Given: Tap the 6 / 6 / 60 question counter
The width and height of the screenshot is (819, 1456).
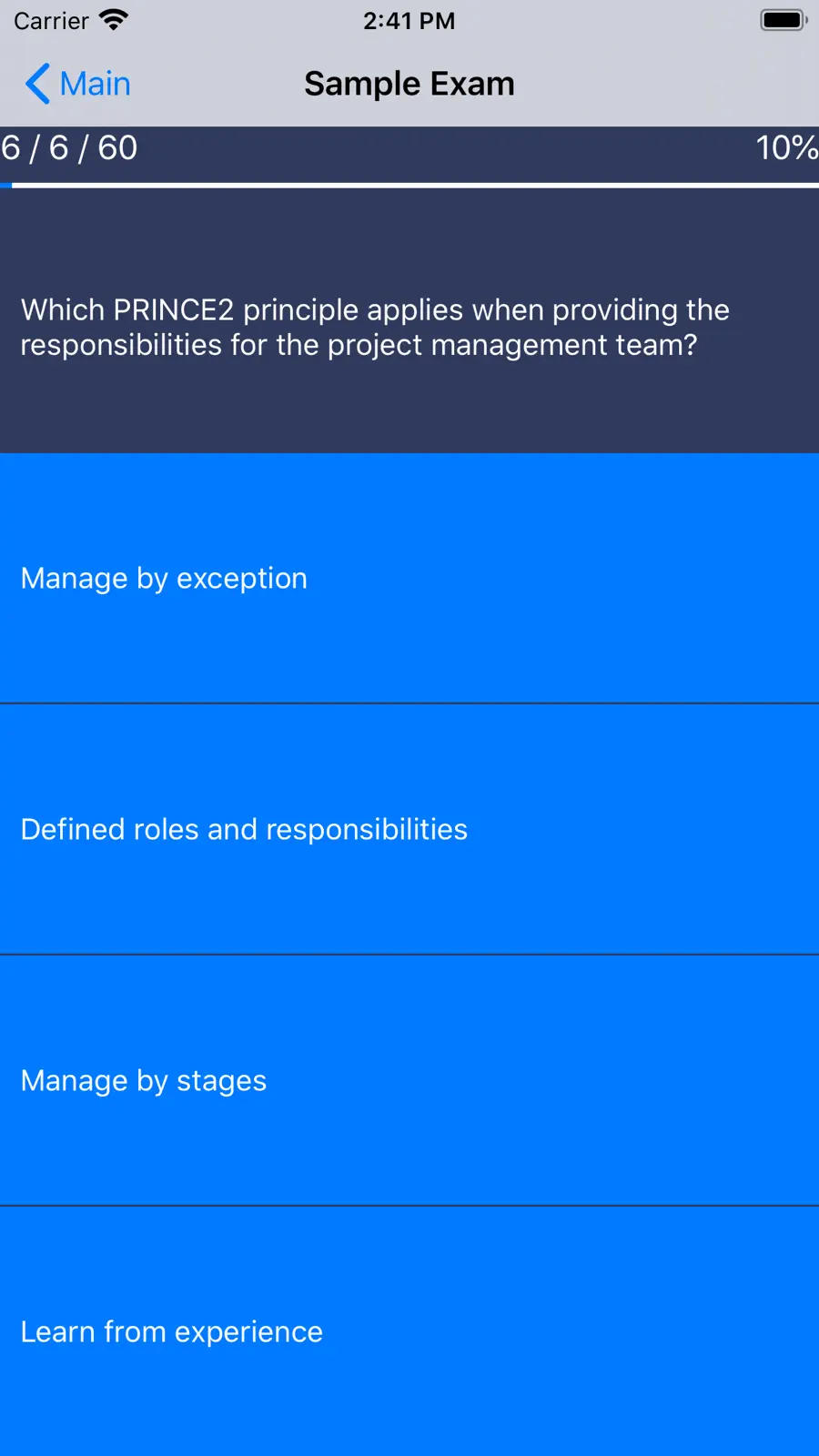Looking at the screenshot, I should (69, 147).
